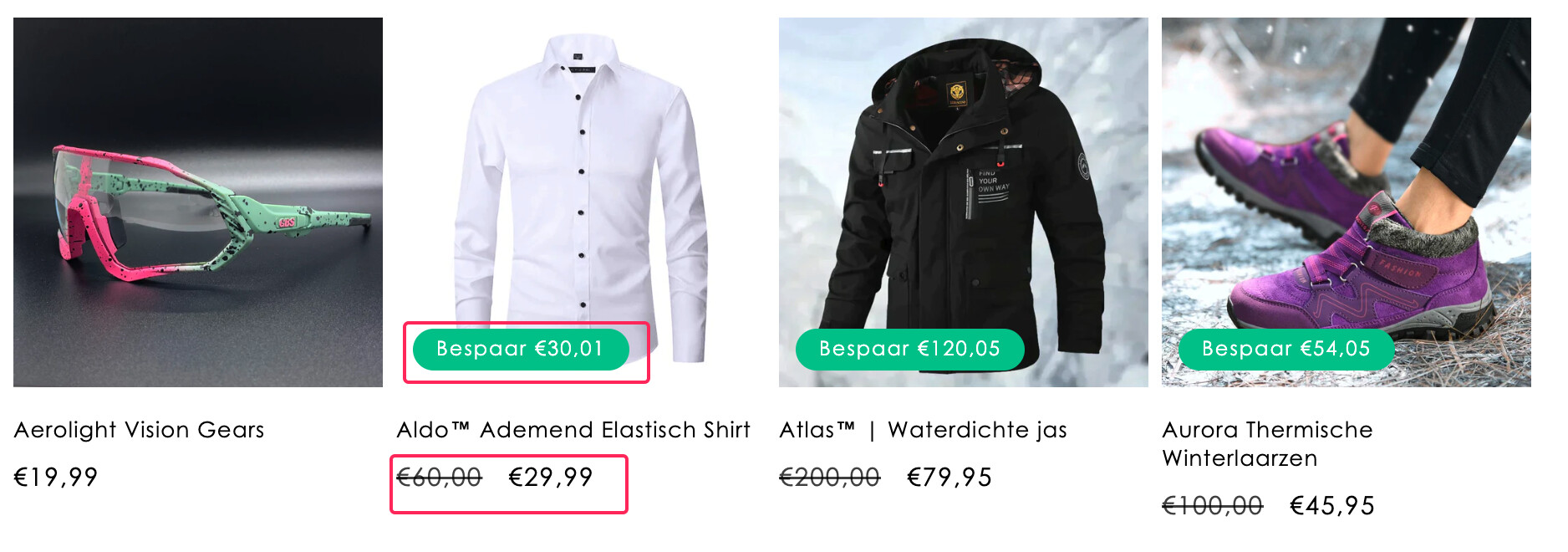The image size is (1568, 552).
Task: Open the black Atlas jacket product image
Action: pyautogui.click(x=964, y=202)
